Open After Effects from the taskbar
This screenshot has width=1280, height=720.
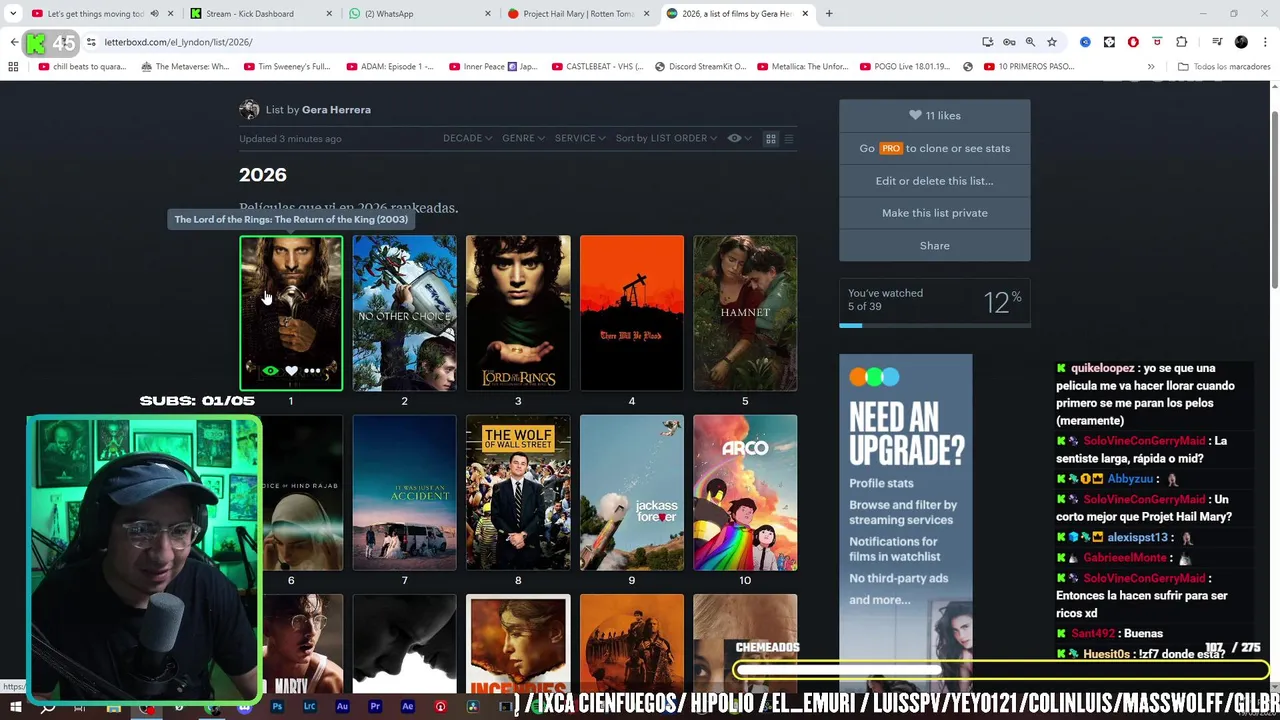[x=407, y=707]
